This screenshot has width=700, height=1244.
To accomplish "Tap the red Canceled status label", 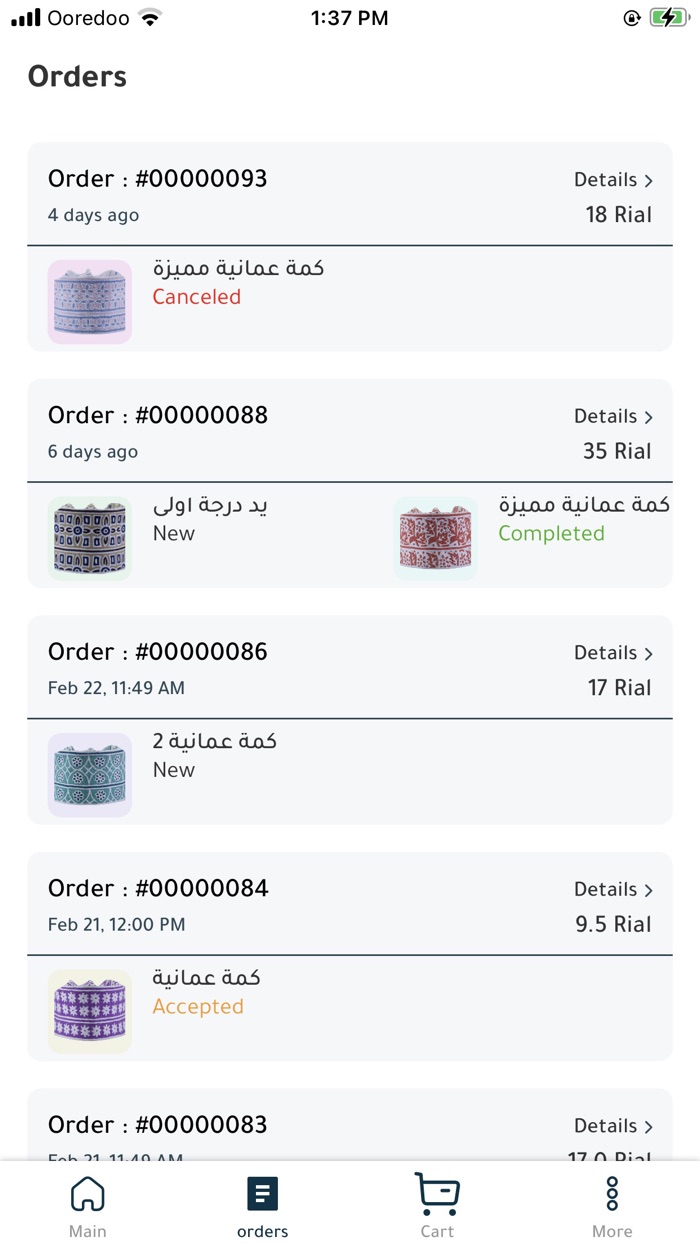I will coord(197,297).
